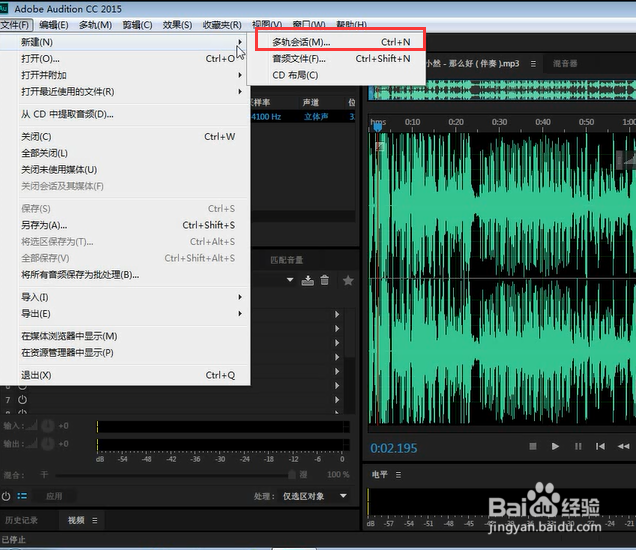This screenshot has width=636, height=550.
Task: Select the mp3 editor file tab
Action: tap(472, 64)
